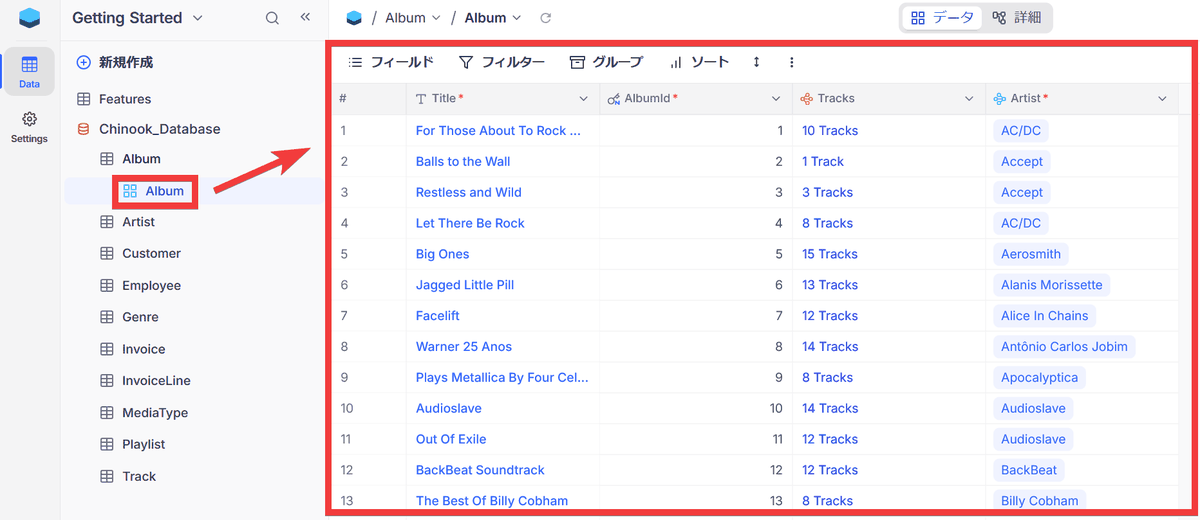The image size is (1200, 520).
Task: Click 'BackBeat Soundtrack' title cell
Action: [x=503, y=470]
